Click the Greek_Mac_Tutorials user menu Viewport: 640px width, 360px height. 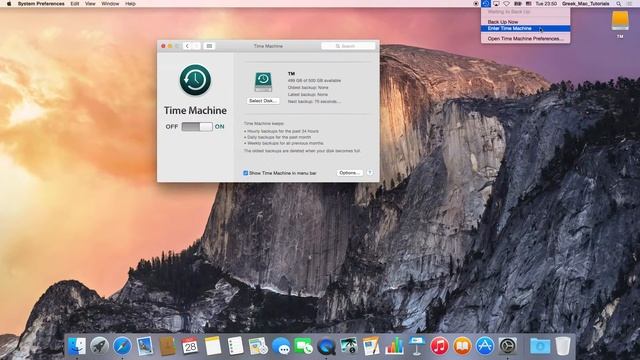click(x=585, y=4)
